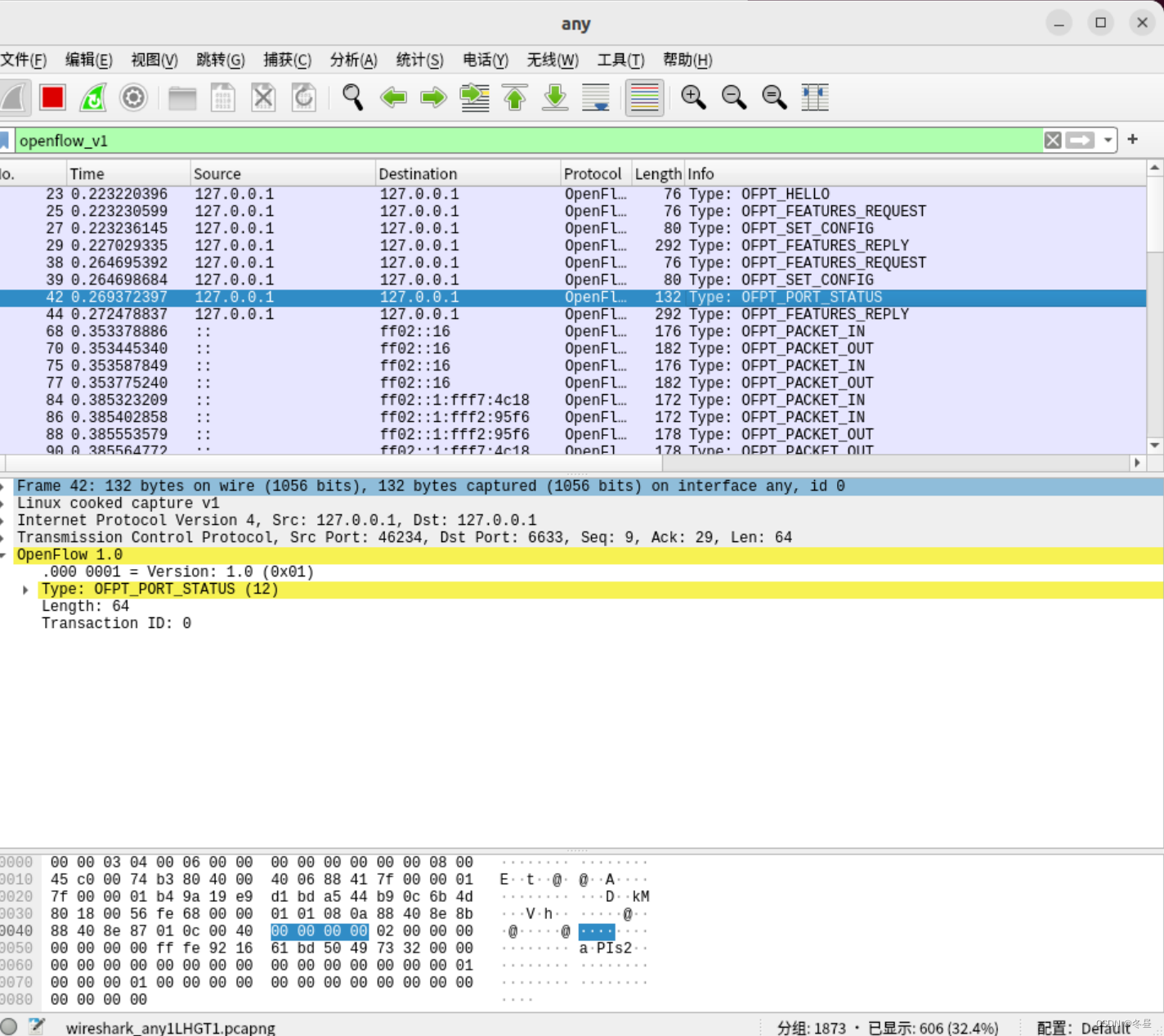1164x1036 pixels.
Task: Open the go to specified packet icon
Action: [x=474, y=97]
